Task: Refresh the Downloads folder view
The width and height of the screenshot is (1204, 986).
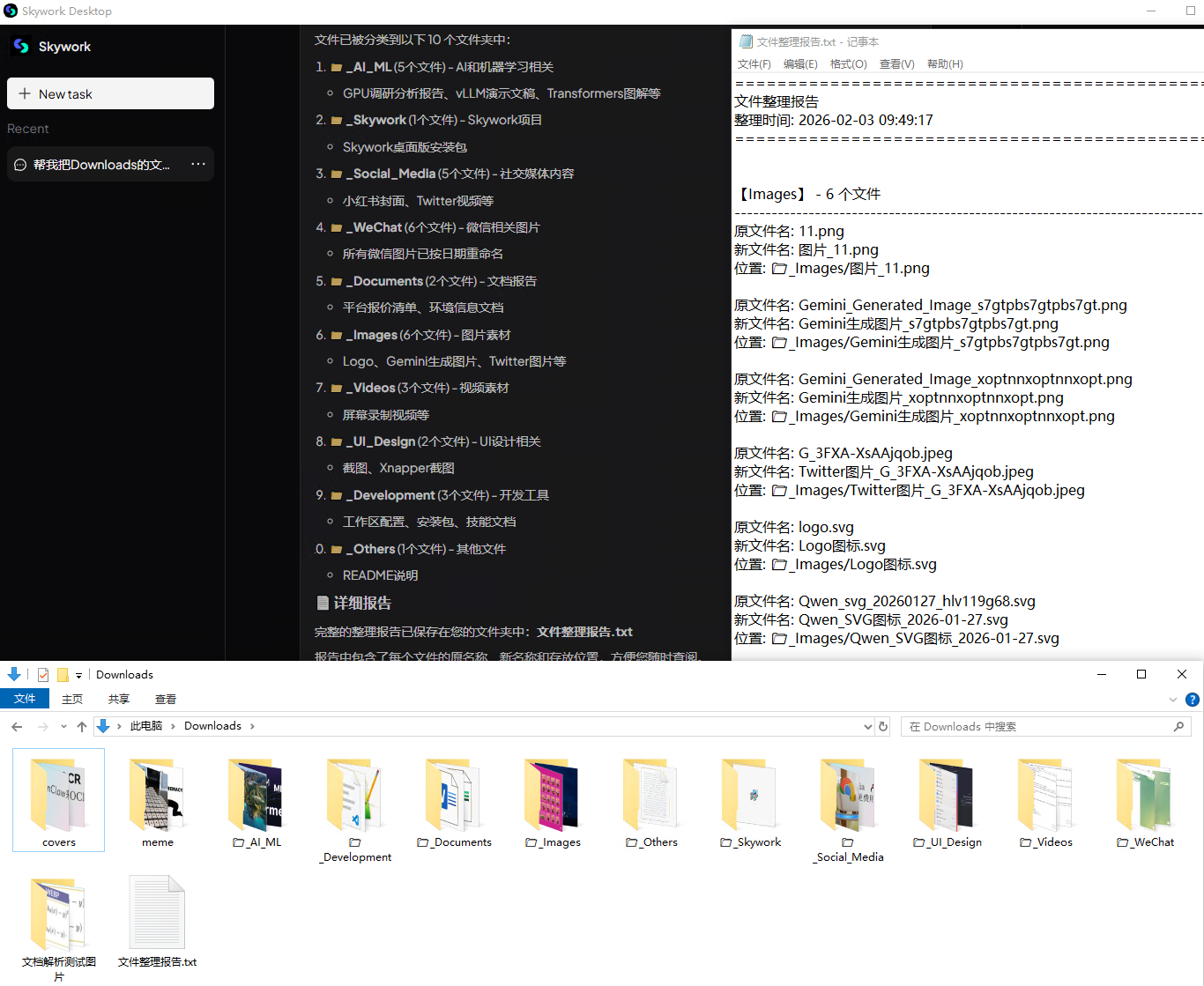Action: point(883,727)
